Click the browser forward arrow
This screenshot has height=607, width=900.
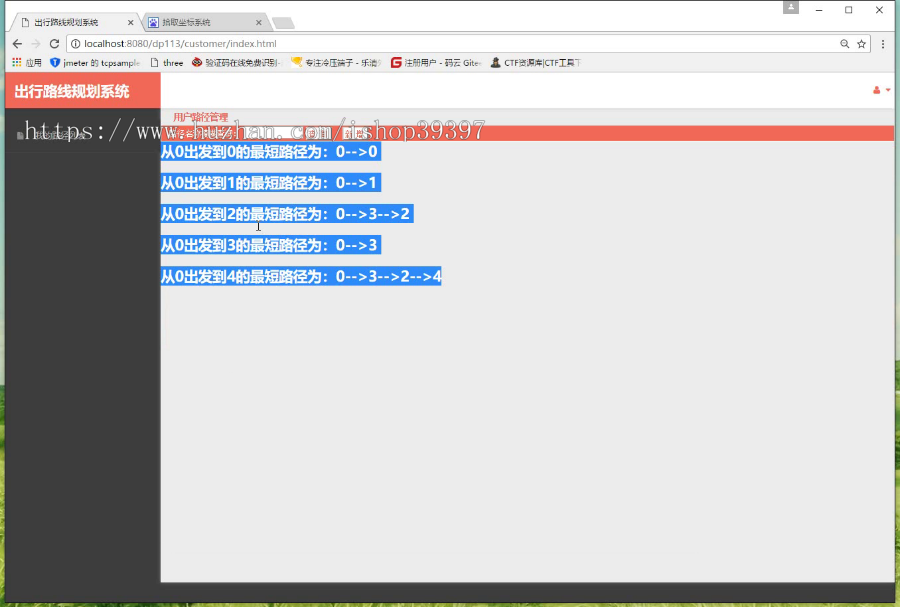pyautogui.click(x=36, y=44)
